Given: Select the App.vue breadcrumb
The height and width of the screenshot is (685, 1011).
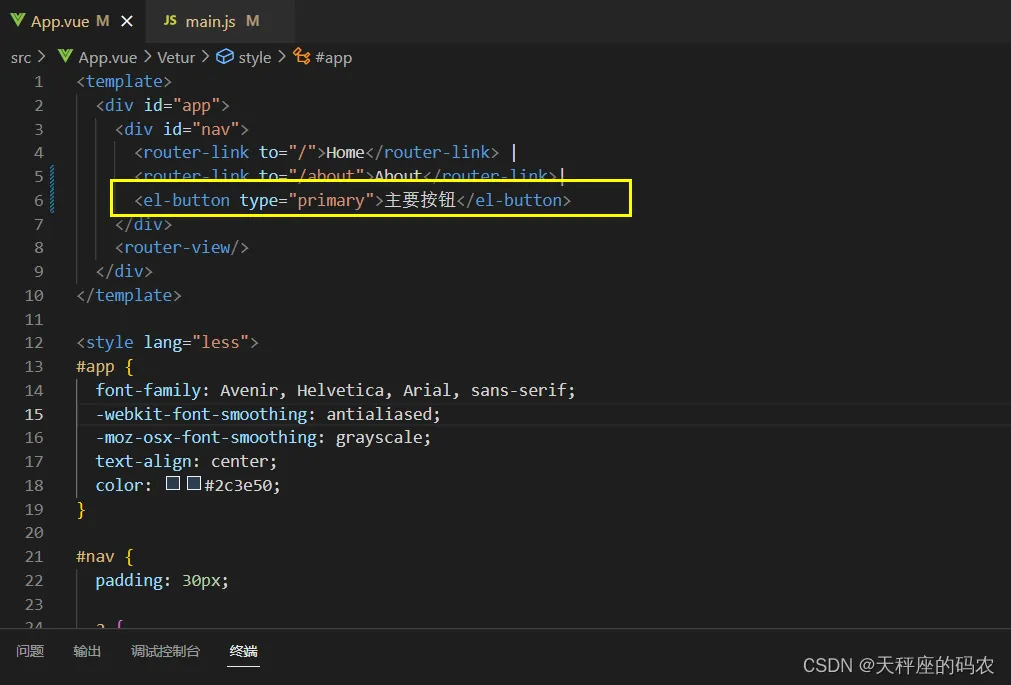Looking at the screenshot, I should click(108, 57).
